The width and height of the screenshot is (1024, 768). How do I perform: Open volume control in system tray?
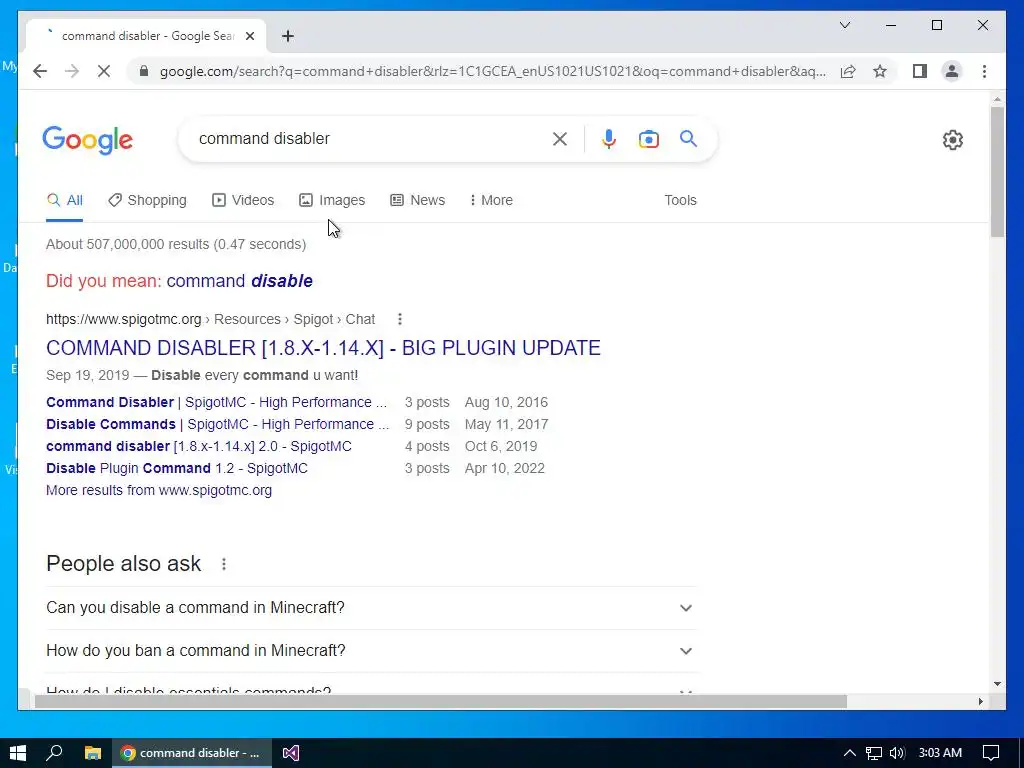[x=897, y=753]
